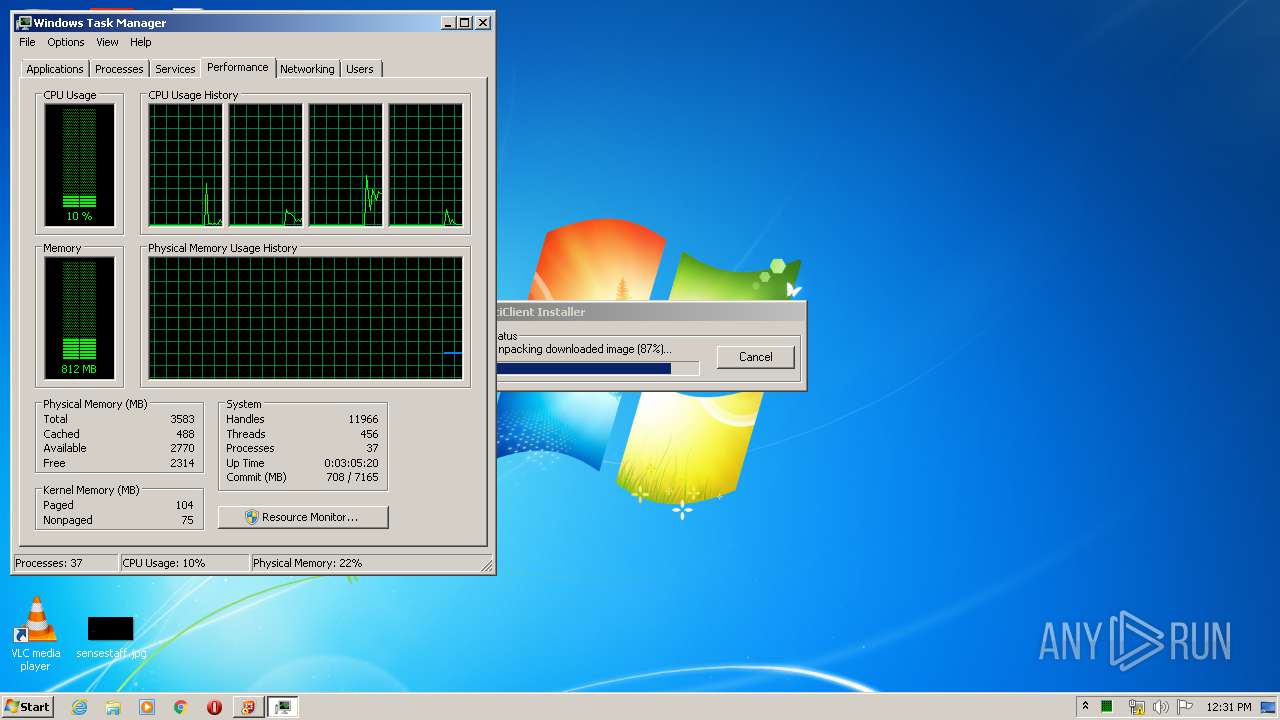Switch to the Processes tab
The height and width of the screenshot is (720, 1280).
pyautogui.click(x=119, y=69)
